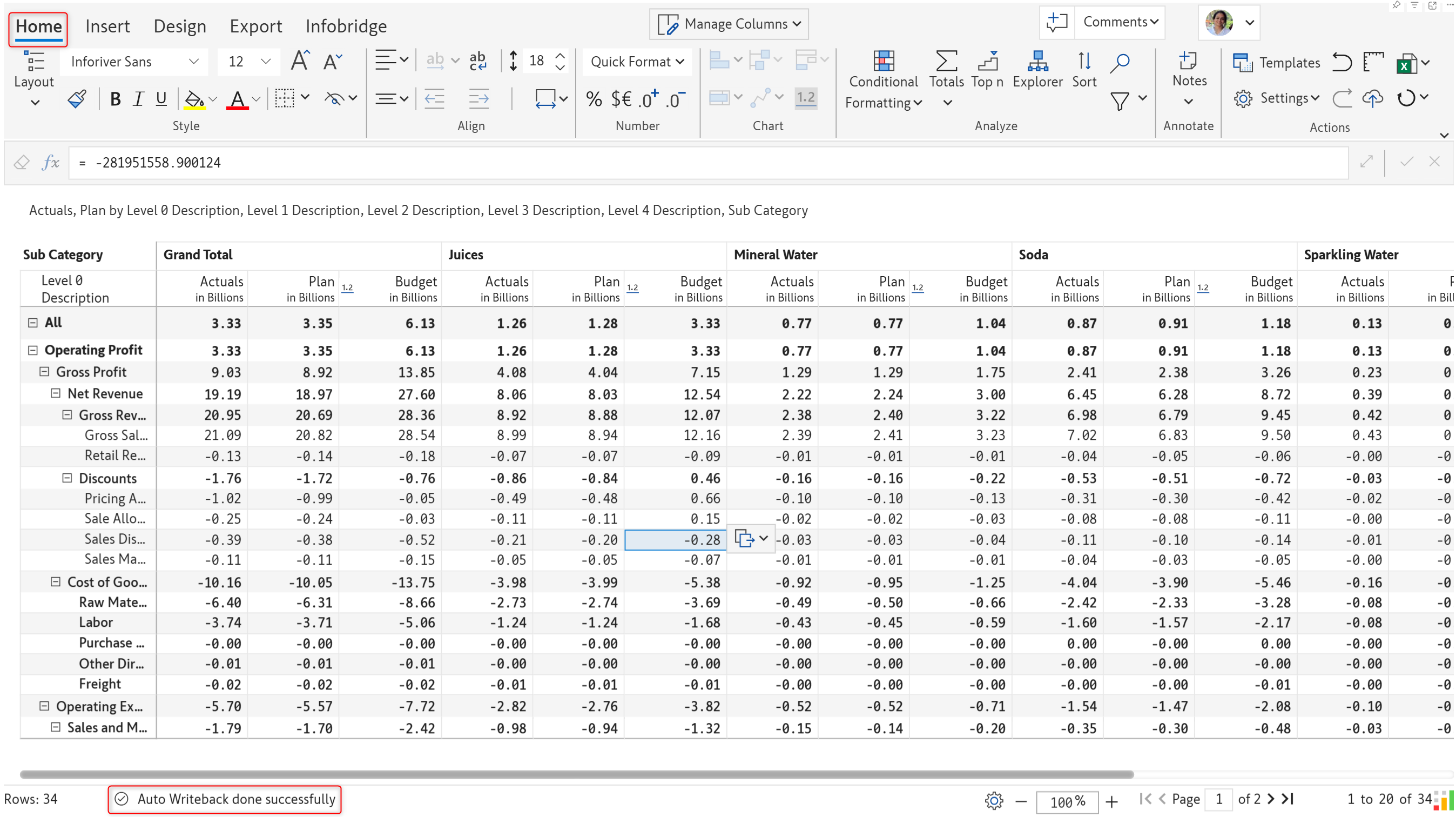The width and height of the screenshot is (1456, 817).
Task: Apply percent number format
Action: 594,99
